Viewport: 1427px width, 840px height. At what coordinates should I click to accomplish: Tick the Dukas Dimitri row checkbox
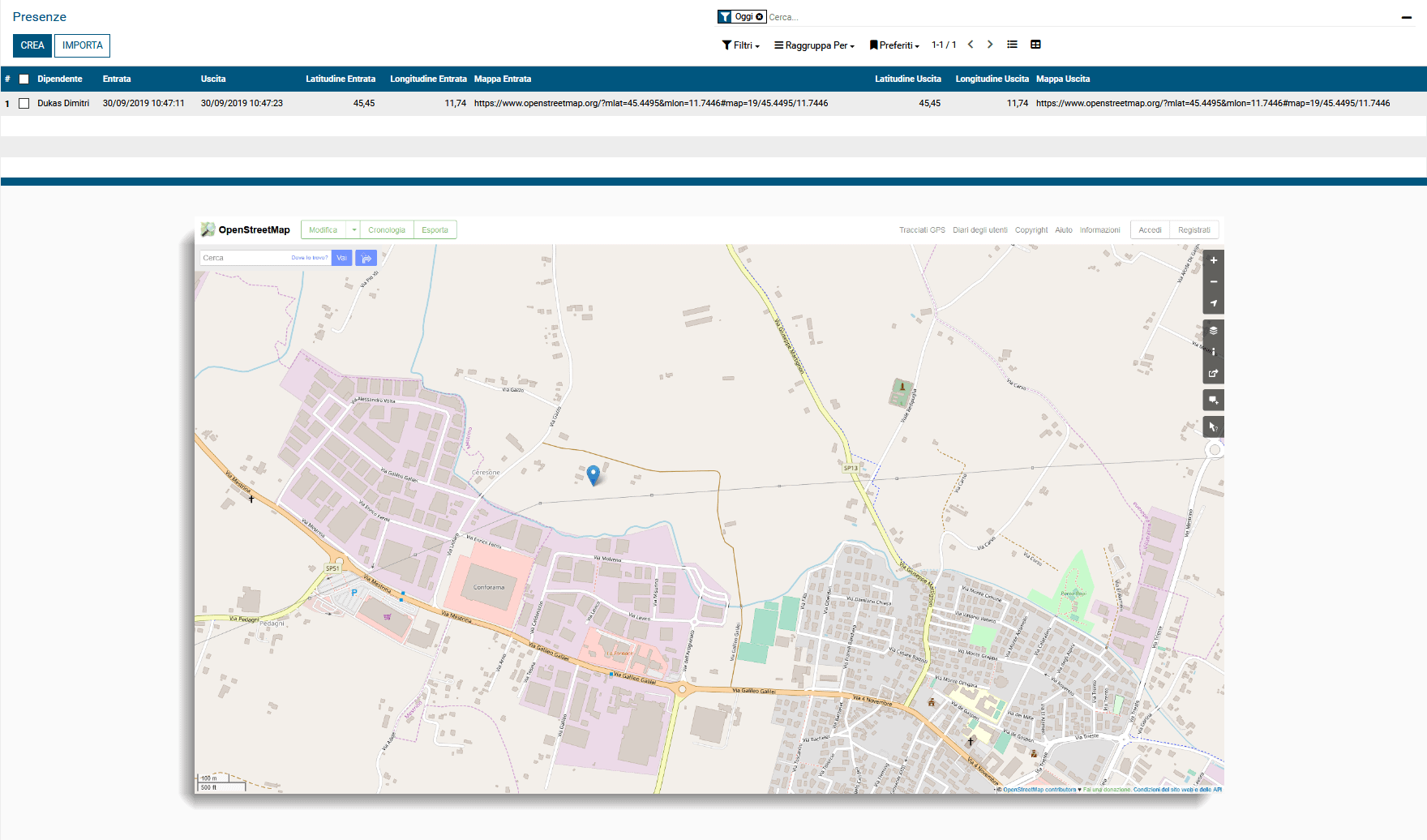[x=24, y=104]
